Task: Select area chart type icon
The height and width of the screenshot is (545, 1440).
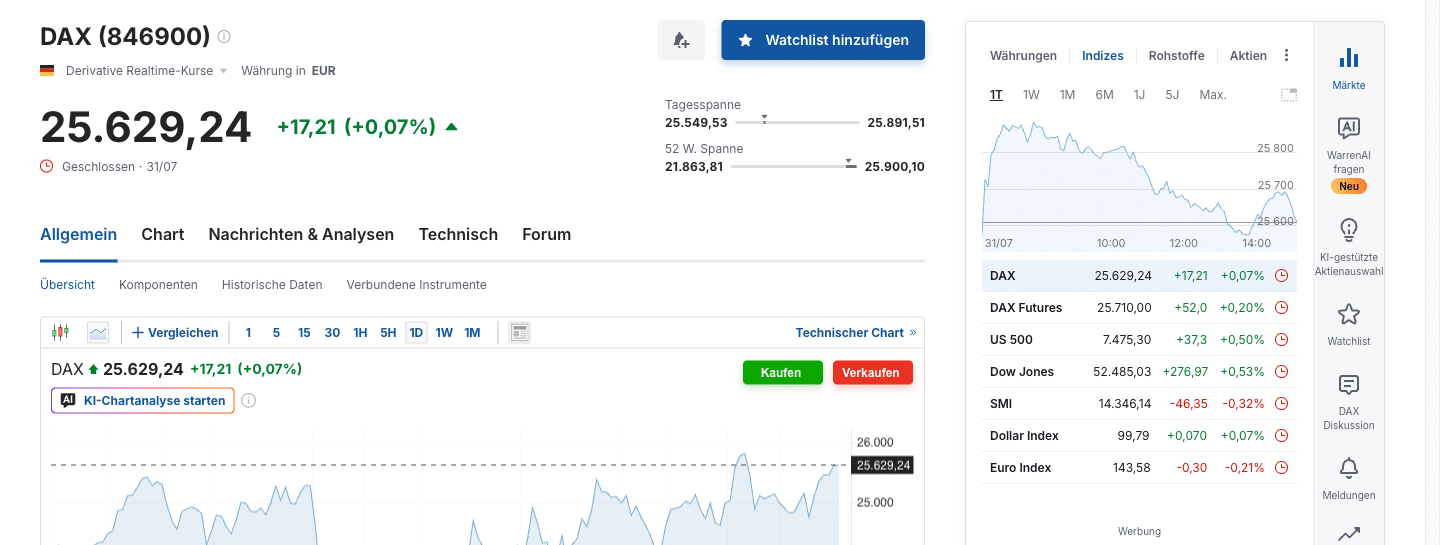Action: [98, 332]
